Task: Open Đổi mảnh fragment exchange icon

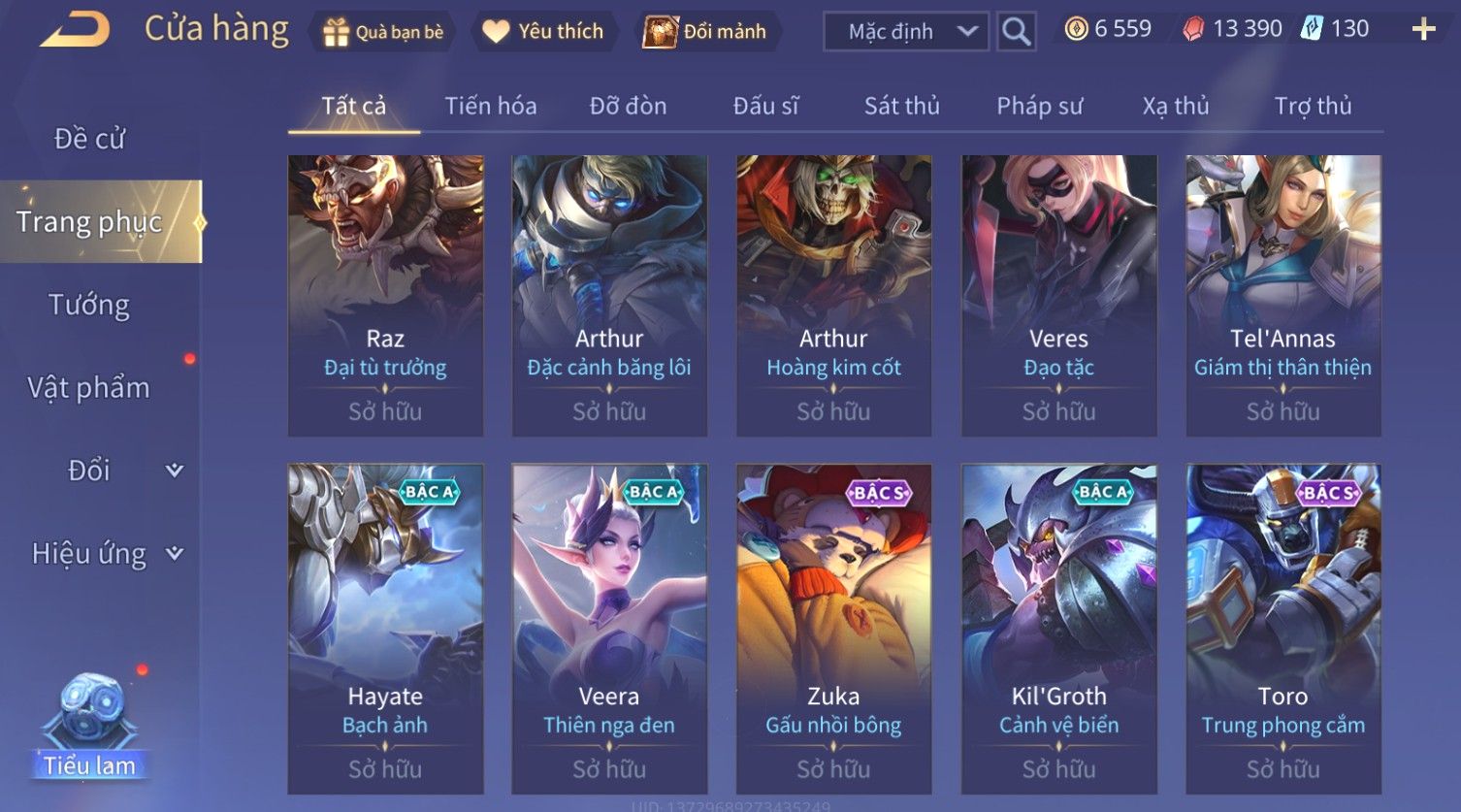Action: pos(660,32)
